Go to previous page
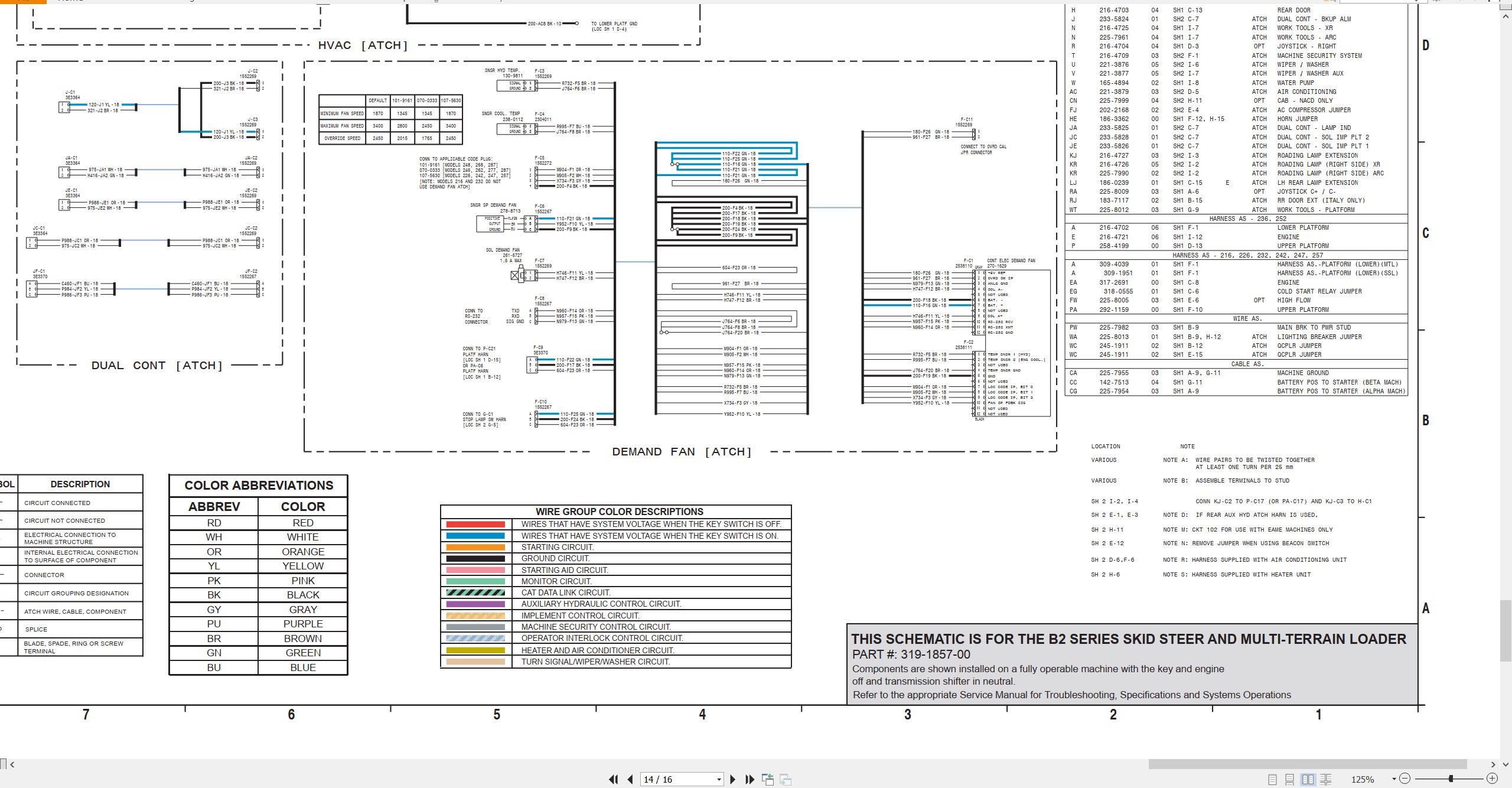This screenshot has width=1512, height=788. tap(630, 779)
